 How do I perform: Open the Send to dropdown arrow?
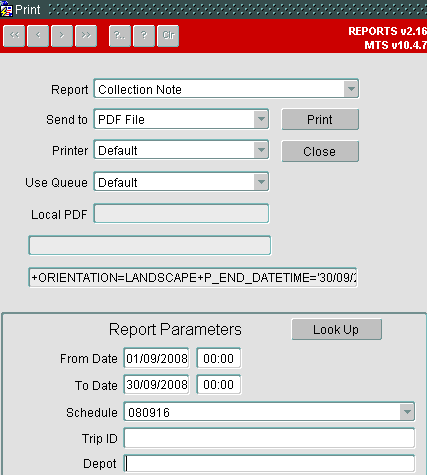point(261,119)
